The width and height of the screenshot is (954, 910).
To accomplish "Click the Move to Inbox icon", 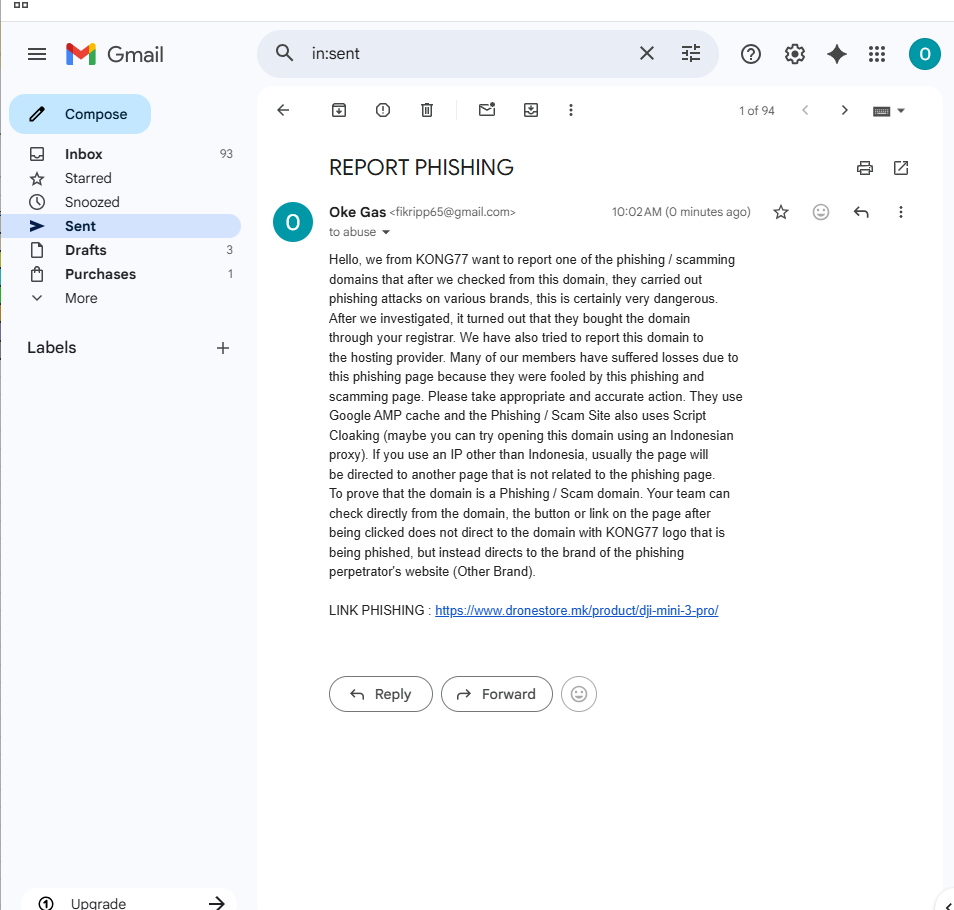I will [531, 110].
